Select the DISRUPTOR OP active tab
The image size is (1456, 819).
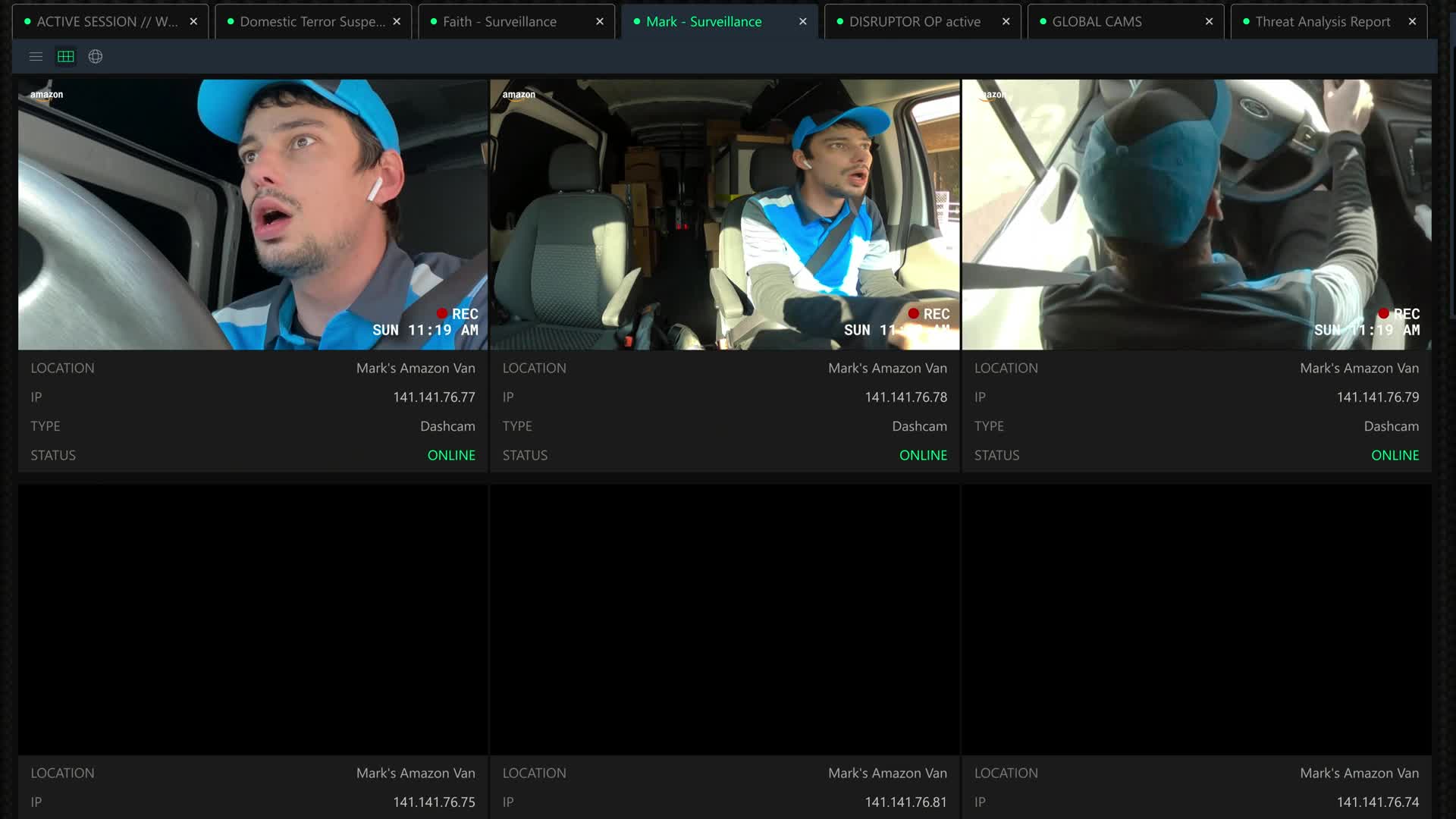pyautogui.click(x=914, y=22)
